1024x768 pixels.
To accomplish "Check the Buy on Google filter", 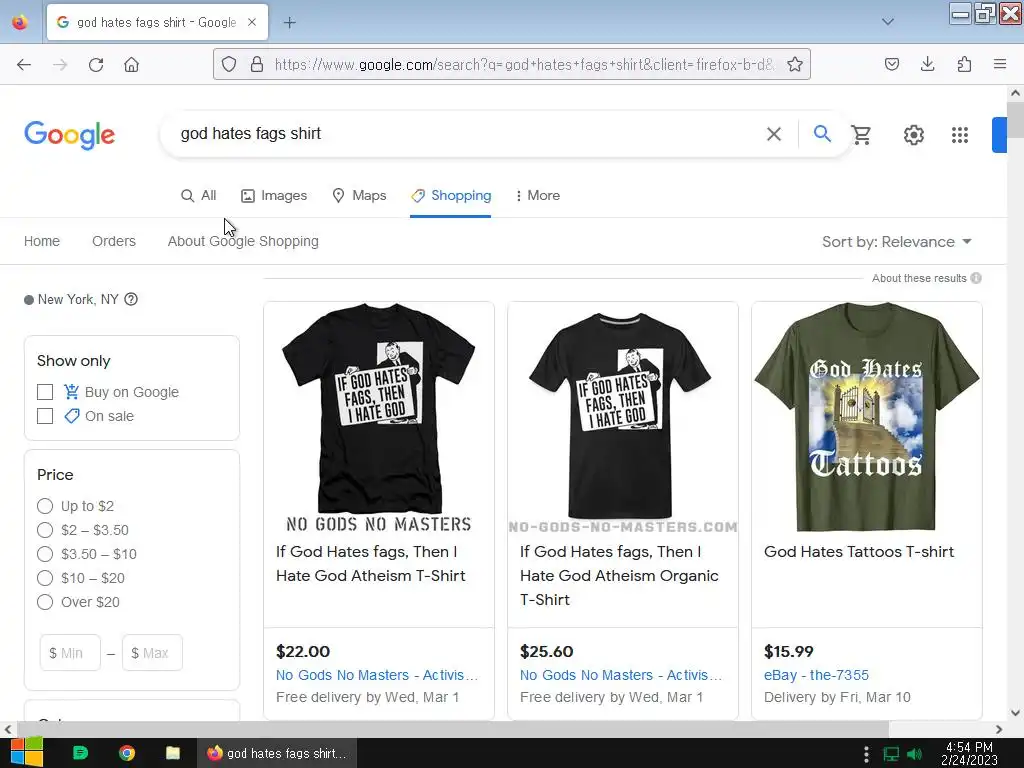I will tap(45, 392).
